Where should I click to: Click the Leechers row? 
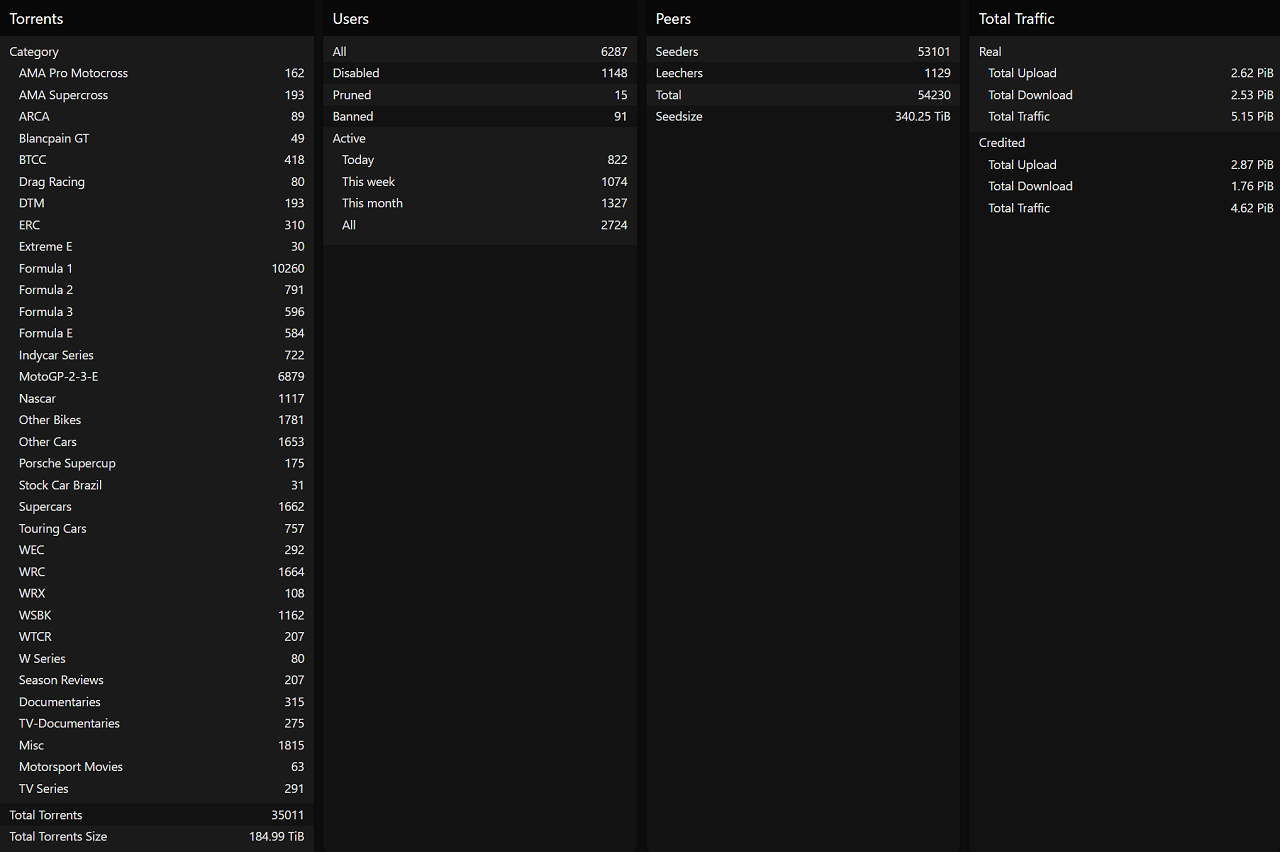click(679, 73)
